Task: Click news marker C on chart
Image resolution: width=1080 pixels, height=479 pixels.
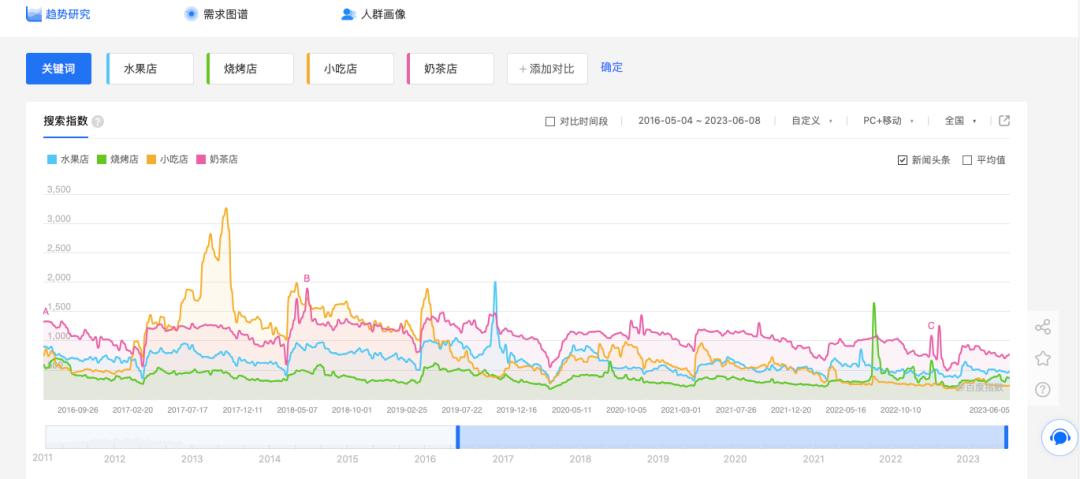Action: point(931,325)
